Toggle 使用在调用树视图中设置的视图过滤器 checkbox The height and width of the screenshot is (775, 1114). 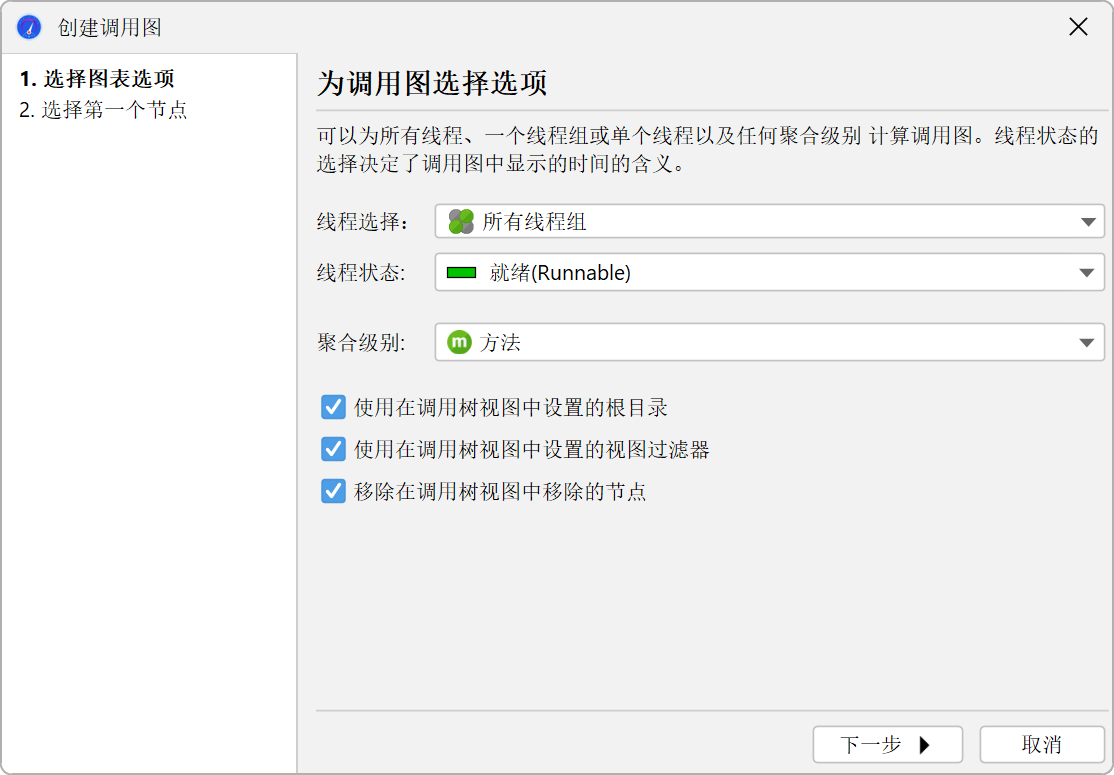[333, 450]
